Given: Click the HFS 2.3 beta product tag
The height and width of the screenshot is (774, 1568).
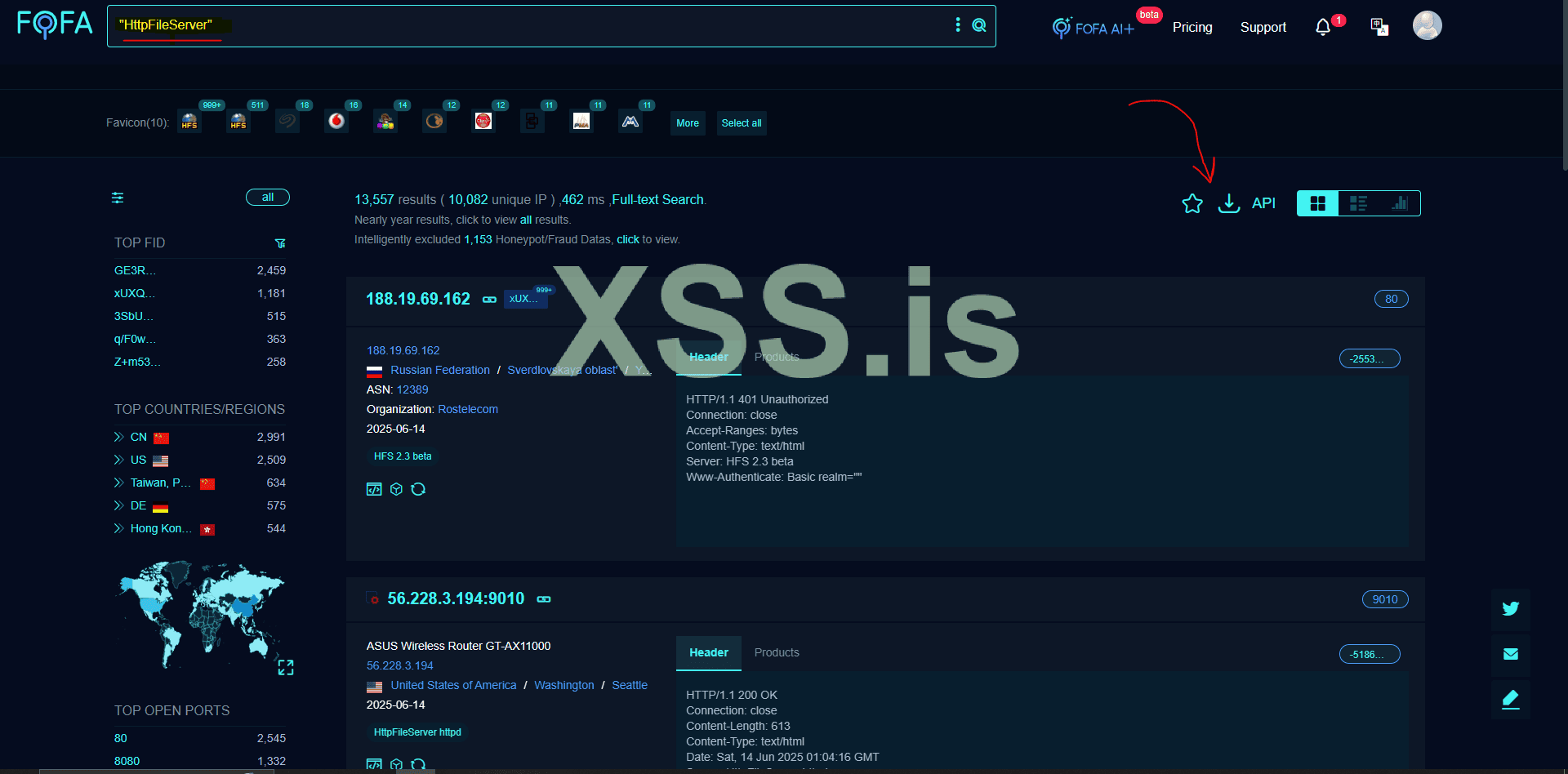Looking at the screenshot, I should click(403, 456).
